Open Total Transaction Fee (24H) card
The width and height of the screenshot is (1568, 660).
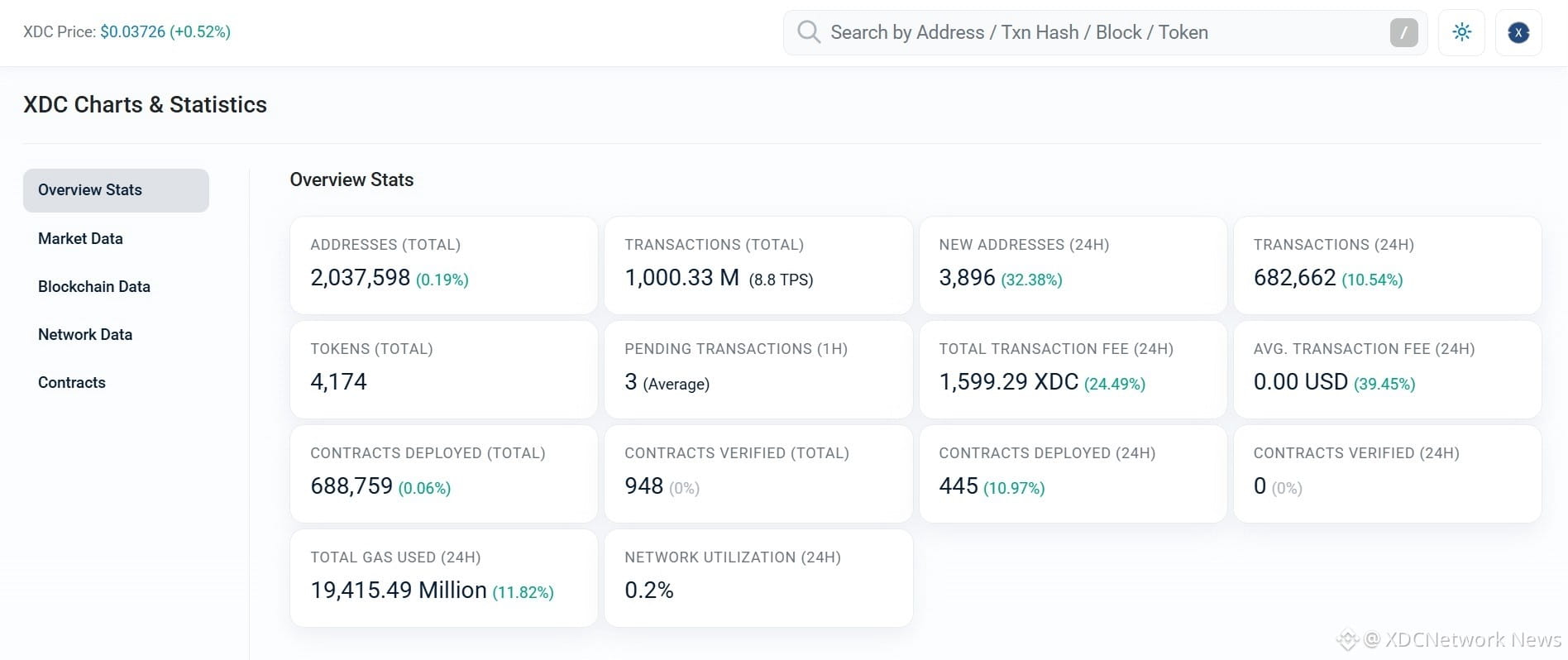coord(1073,370)
